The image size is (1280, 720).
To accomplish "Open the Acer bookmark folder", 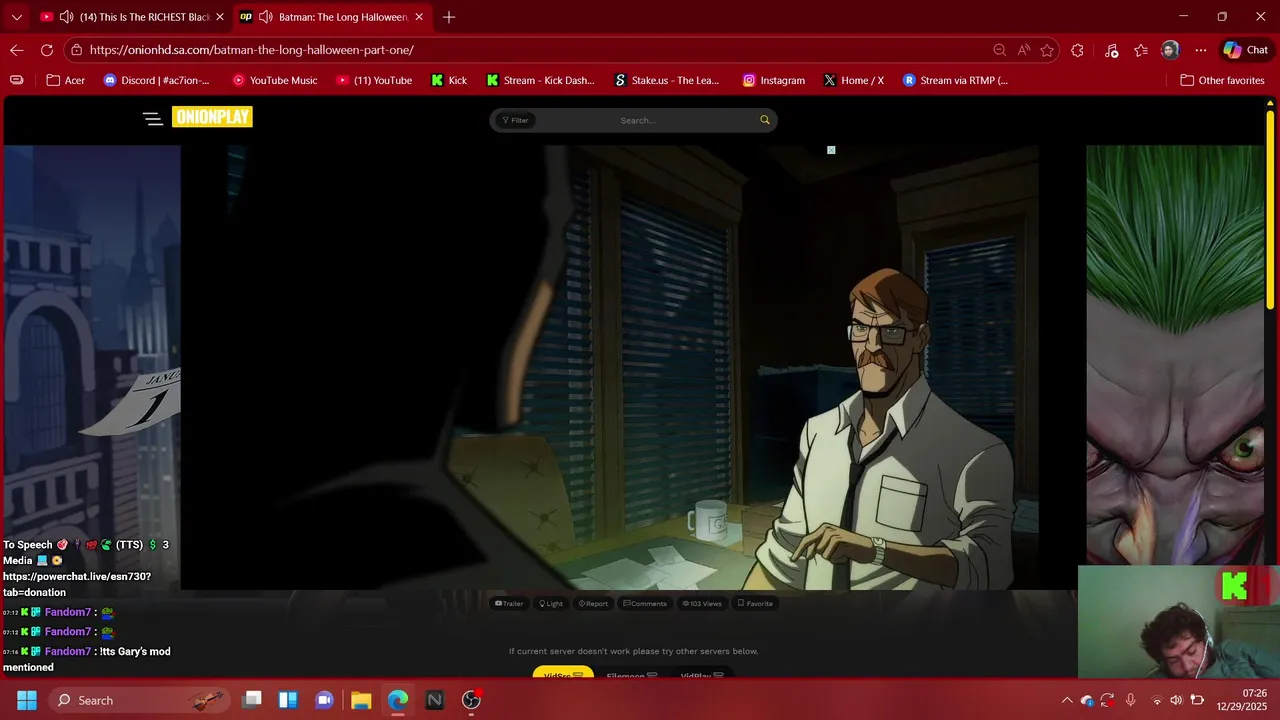I will (66, 80).
